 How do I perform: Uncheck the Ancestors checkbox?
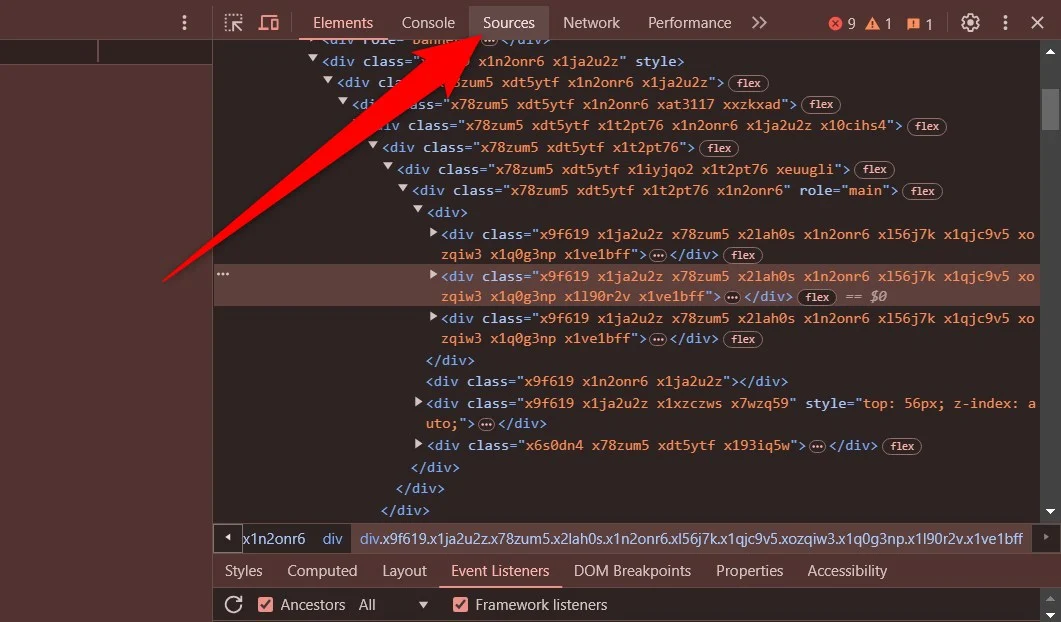click(x=265, y=604)
